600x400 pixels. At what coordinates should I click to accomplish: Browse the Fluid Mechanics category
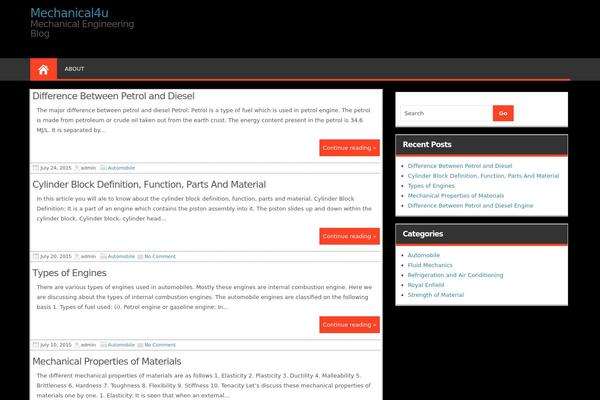(x=430, y=265)
